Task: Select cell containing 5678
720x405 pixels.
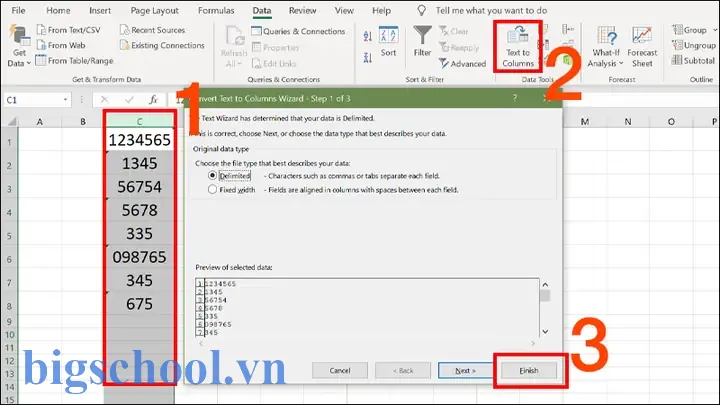Action: 140,210
